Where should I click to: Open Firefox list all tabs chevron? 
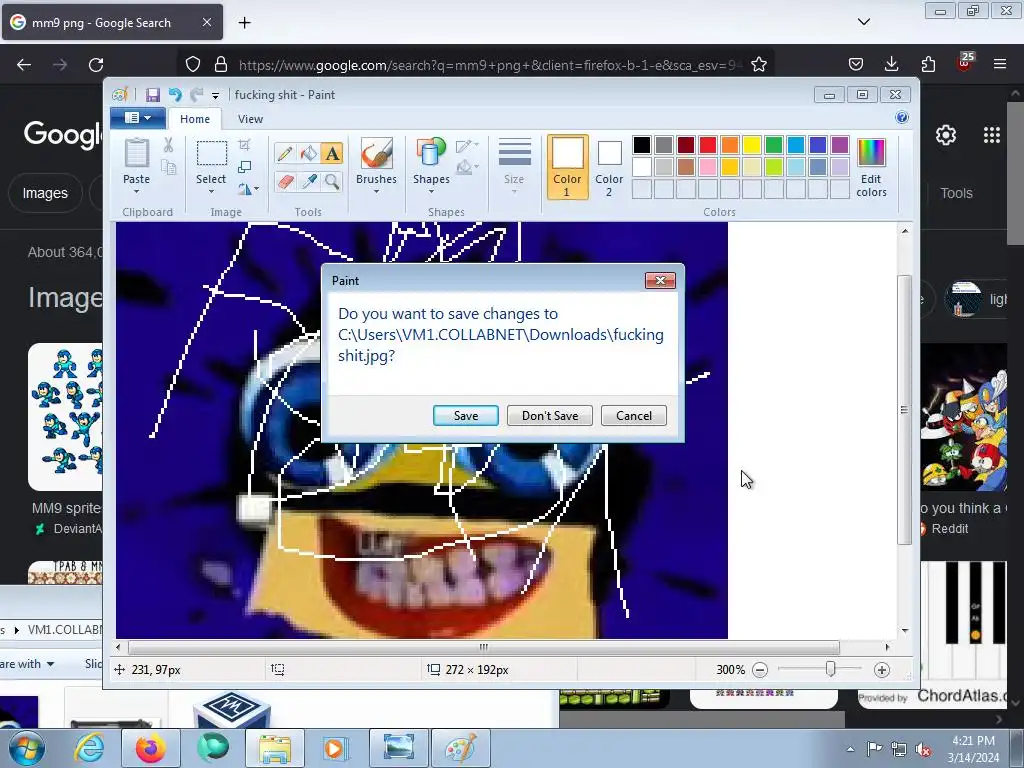(x=863, y=22)
